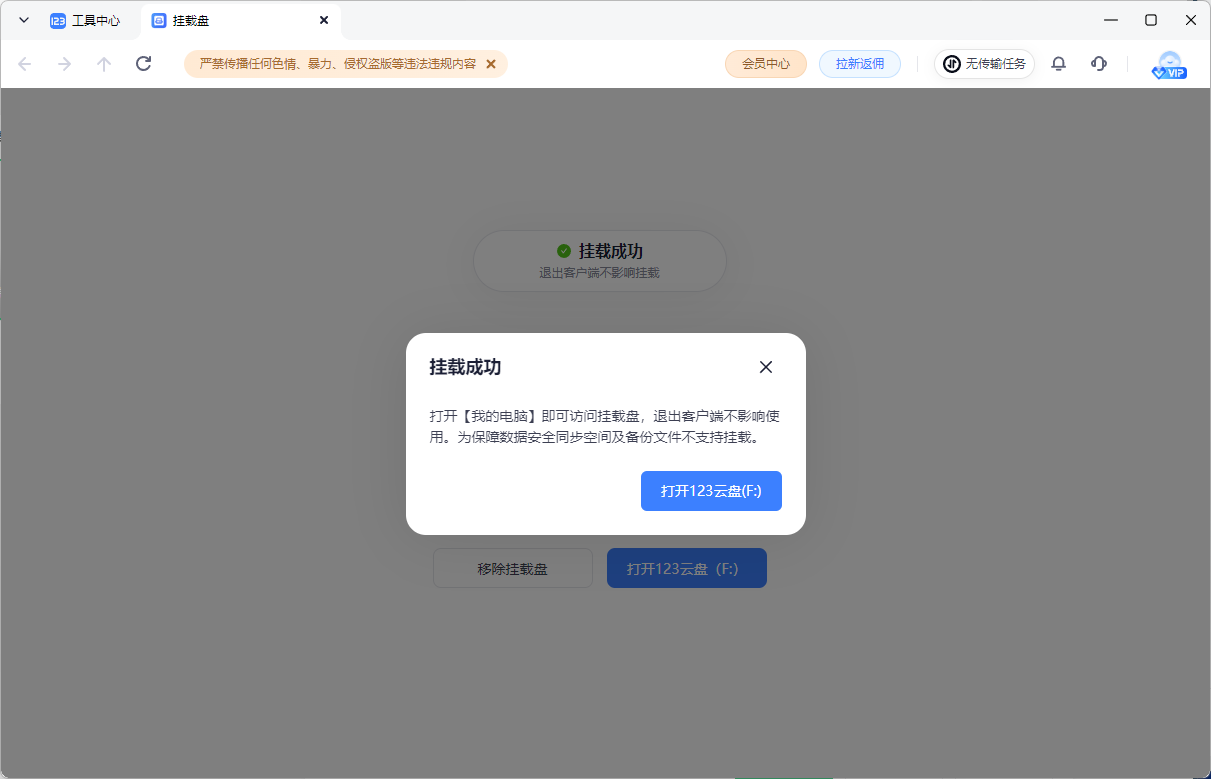Switch to the 工具中心 tab

(x=86, y=20)
